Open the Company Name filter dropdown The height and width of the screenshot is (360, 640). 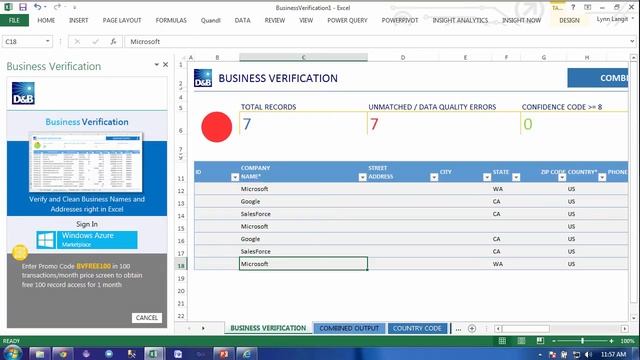[x=362, y=177]
